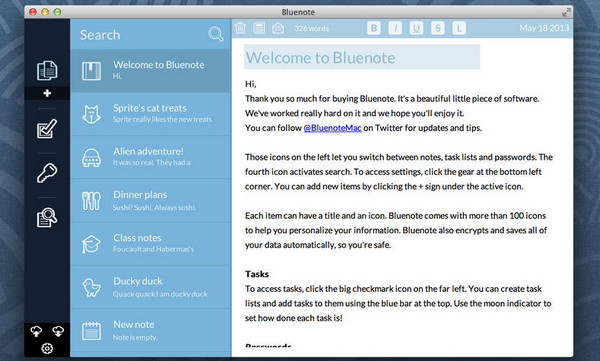Image resolution: width=600 pixels, height=361 pixels.
Task: Open the Class notes note
Action: point(151,244)
